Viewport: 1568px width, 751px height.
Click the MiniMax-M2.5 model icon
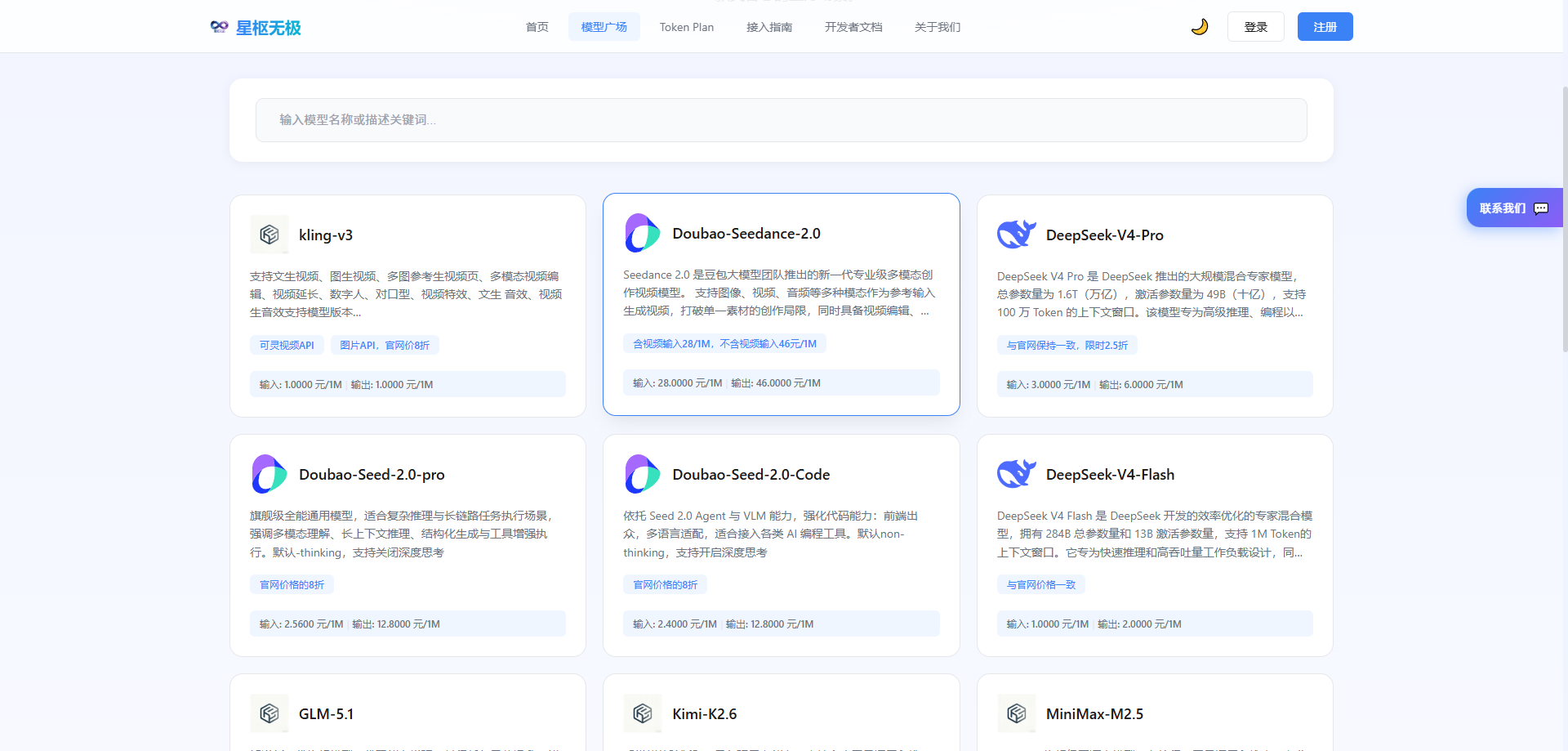[1017, 713]
